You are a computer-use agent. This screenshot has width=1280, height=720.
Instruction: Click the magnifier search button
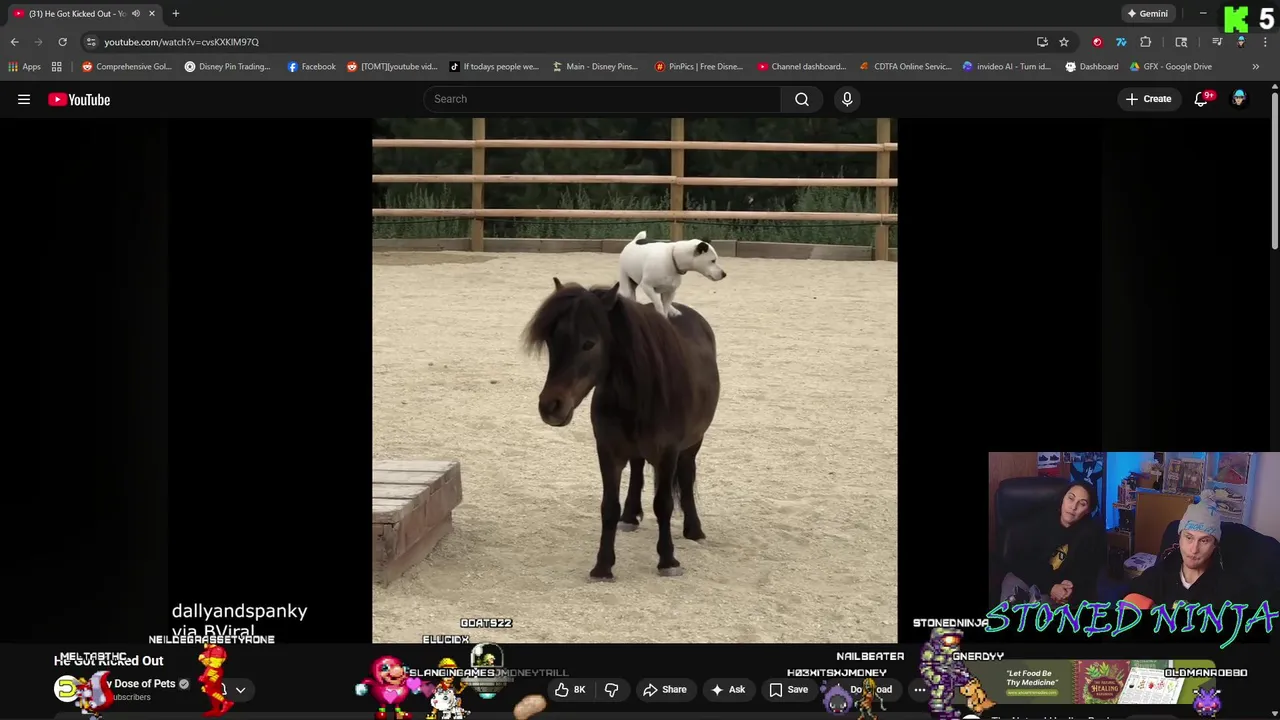click(801, 99)
